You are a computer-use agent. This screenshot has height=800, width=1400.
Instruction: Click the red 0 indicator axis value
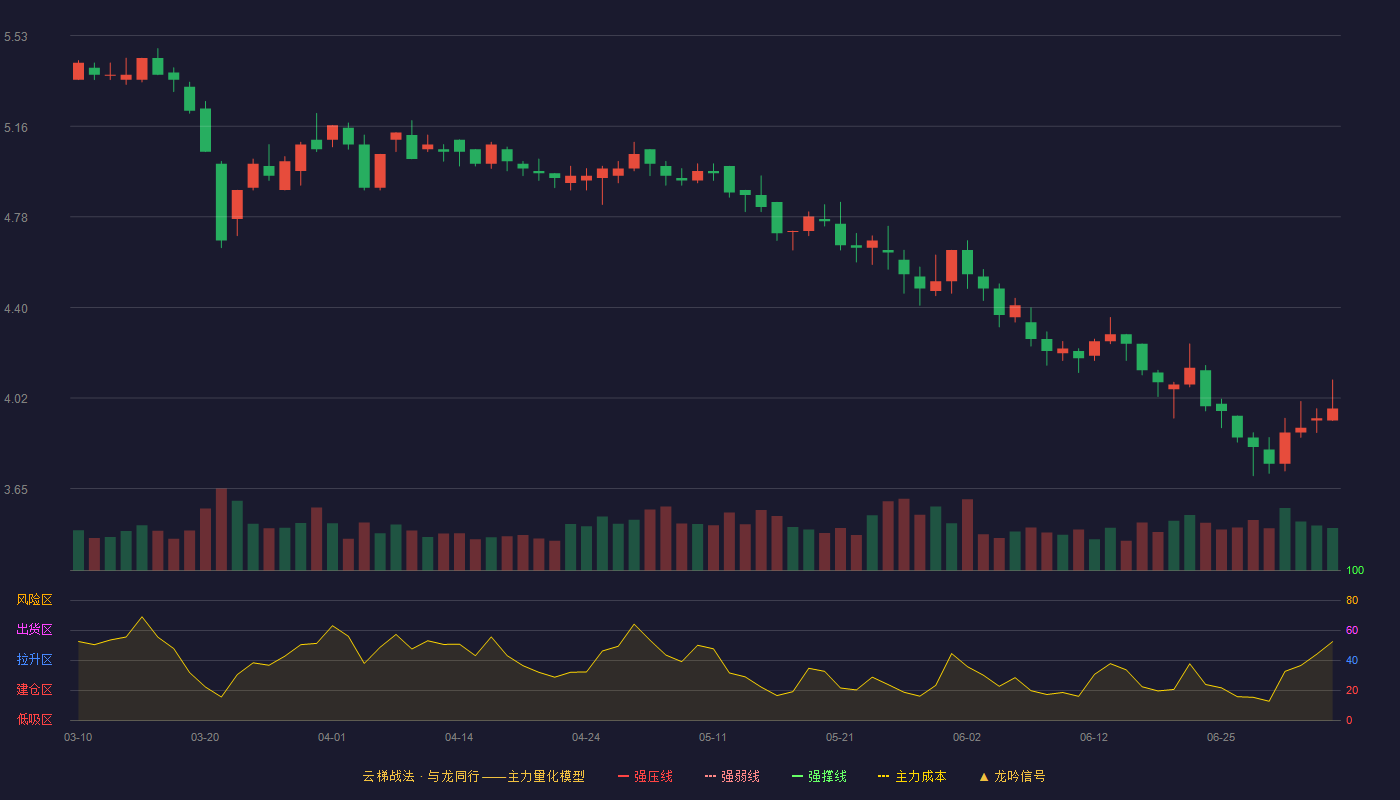coord(1349,720)
